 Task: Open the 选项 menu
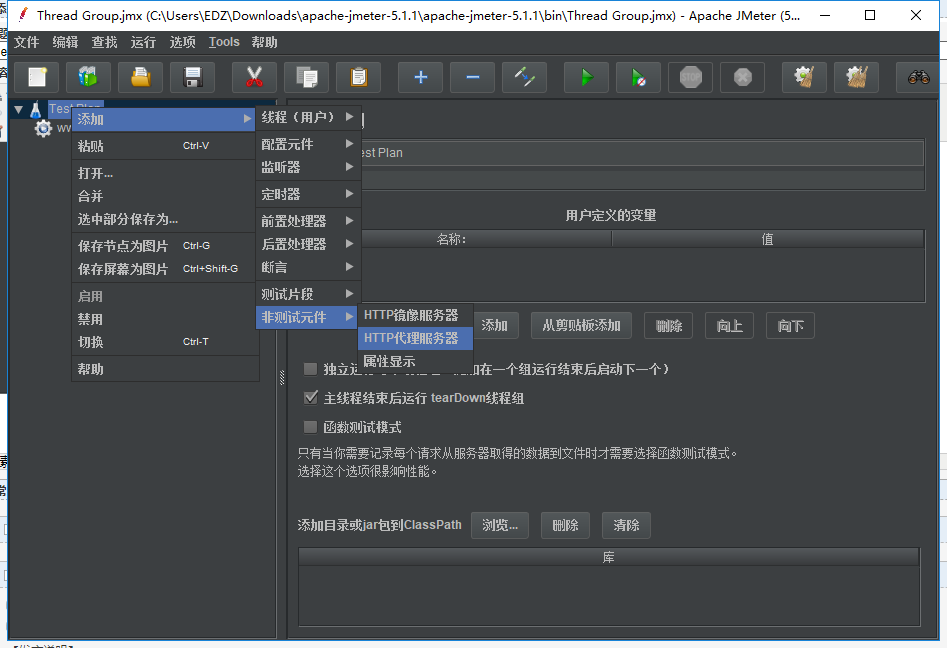182,42
